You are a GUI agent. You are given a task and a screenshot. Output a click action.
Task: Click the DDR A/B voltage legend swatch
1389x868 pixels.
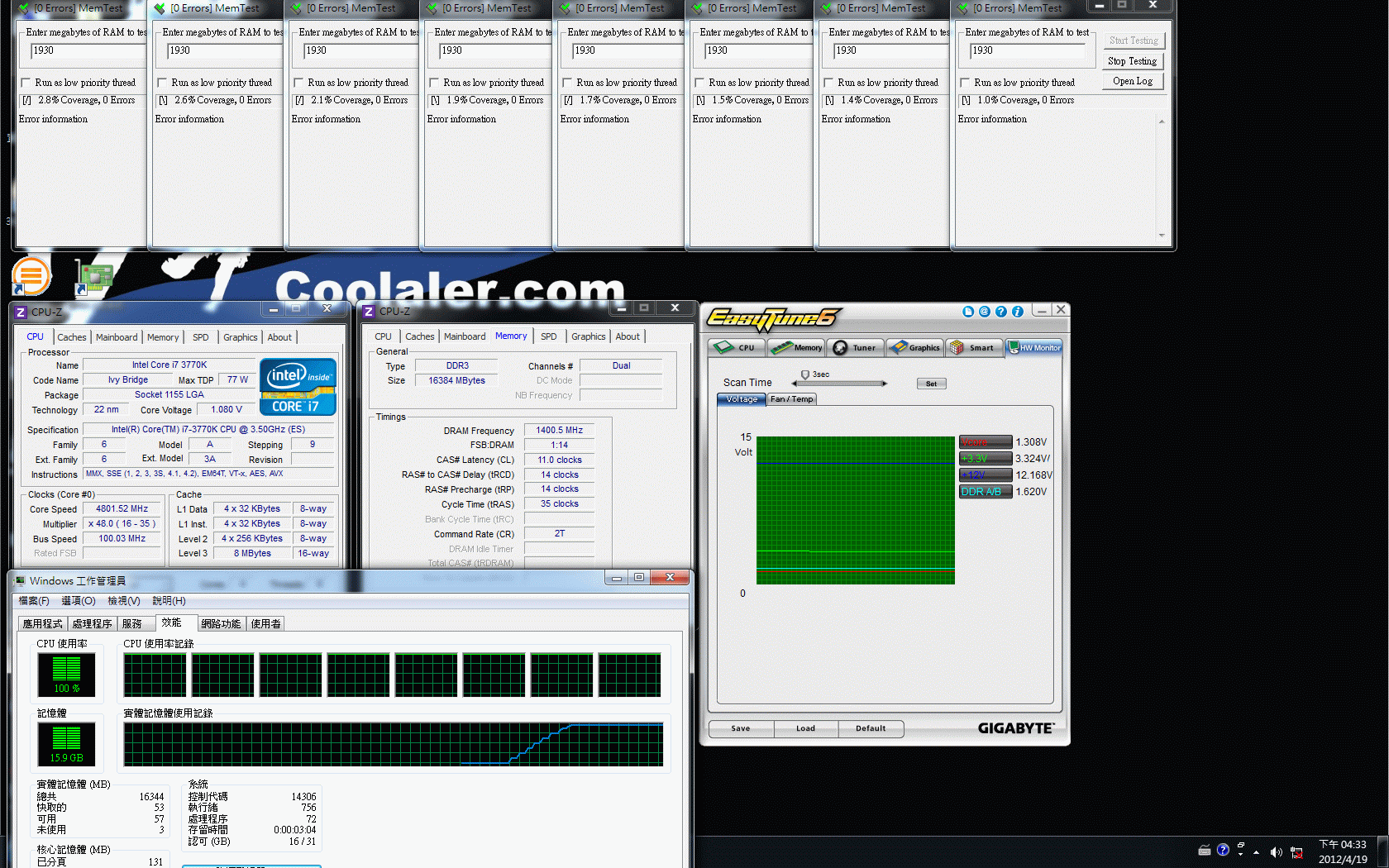point(986,492)
